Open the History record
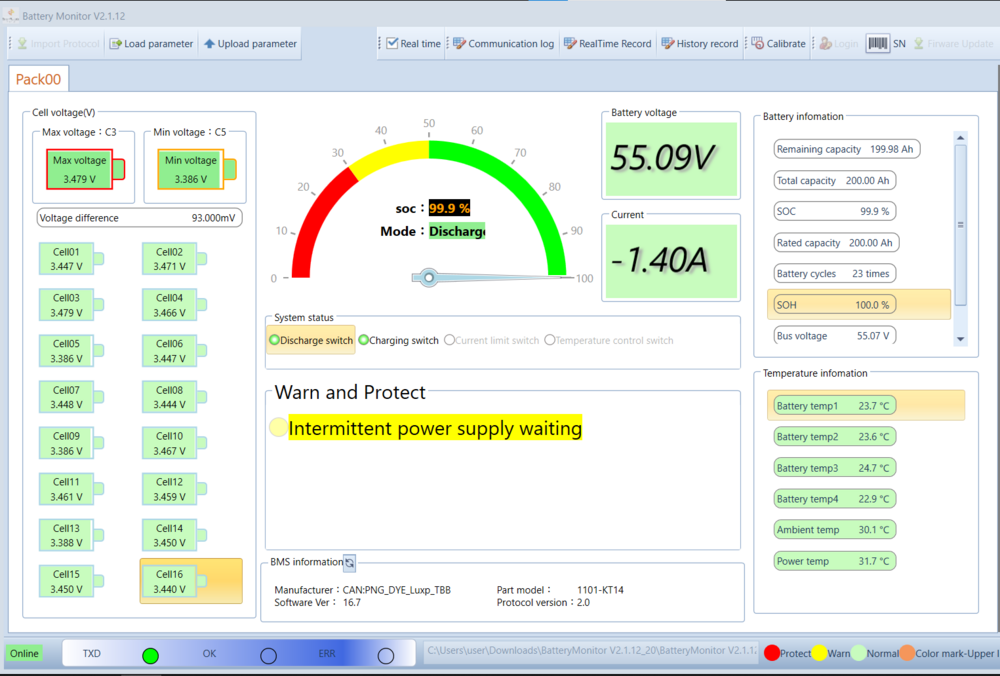Image resolution: width=1000 pixels, height=676 pixels. pyautogui.click(x=699, y=44)
